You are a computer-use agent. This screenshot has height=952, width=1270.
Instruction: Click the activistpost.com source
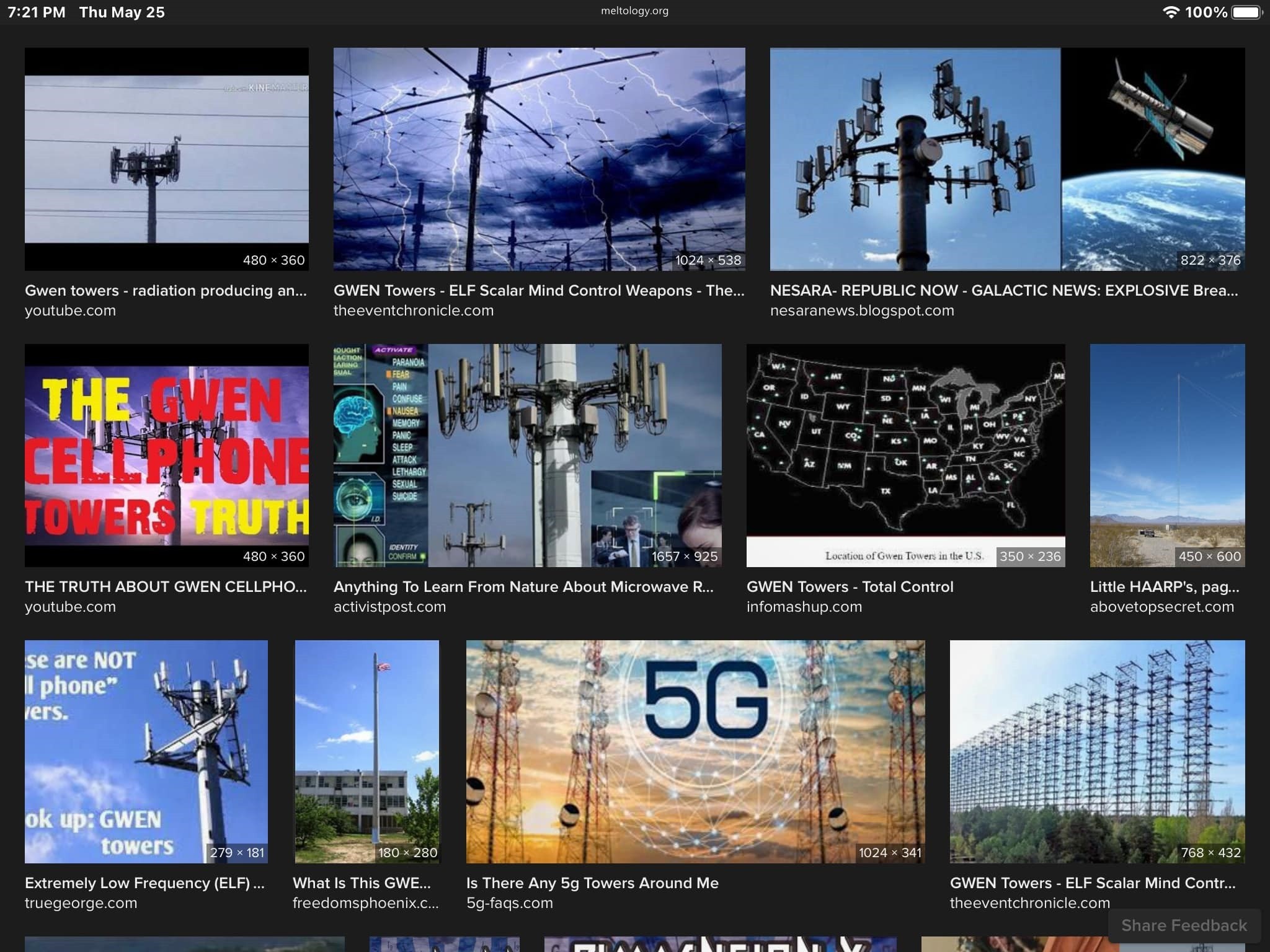(x=390, y=607)
